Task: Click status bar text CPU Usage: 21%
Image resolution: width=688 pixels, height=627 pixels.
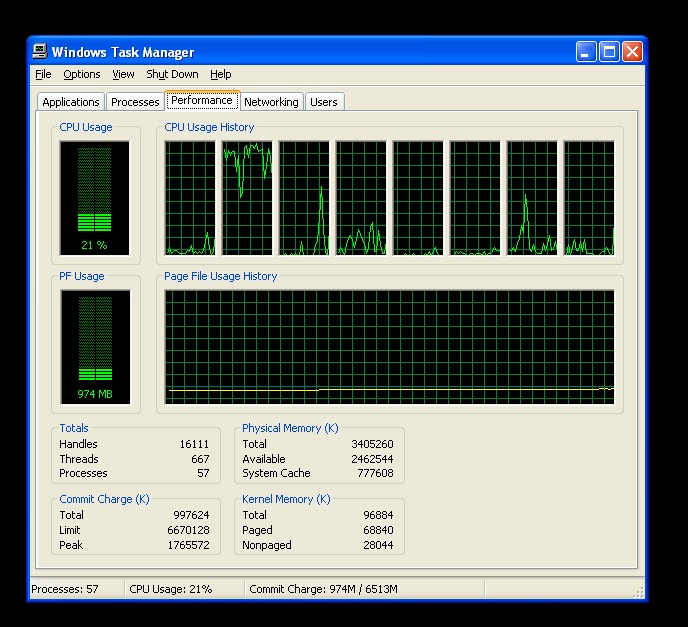Action: [x=171, y=589]
